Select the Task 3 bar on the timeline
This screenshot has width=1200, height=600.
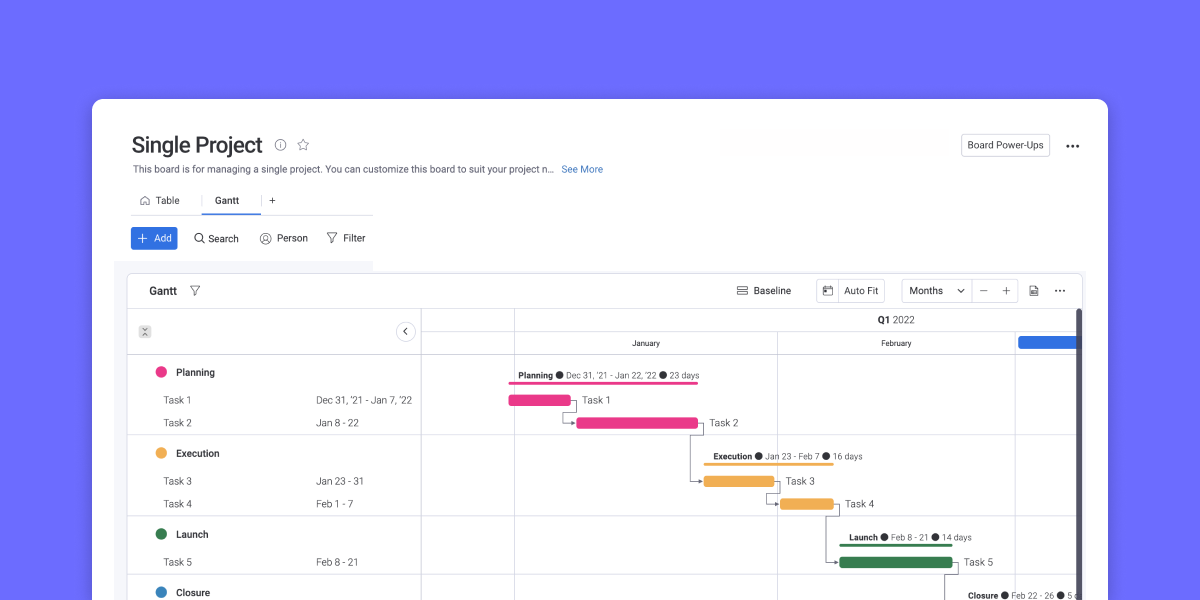tap(738, 481)
